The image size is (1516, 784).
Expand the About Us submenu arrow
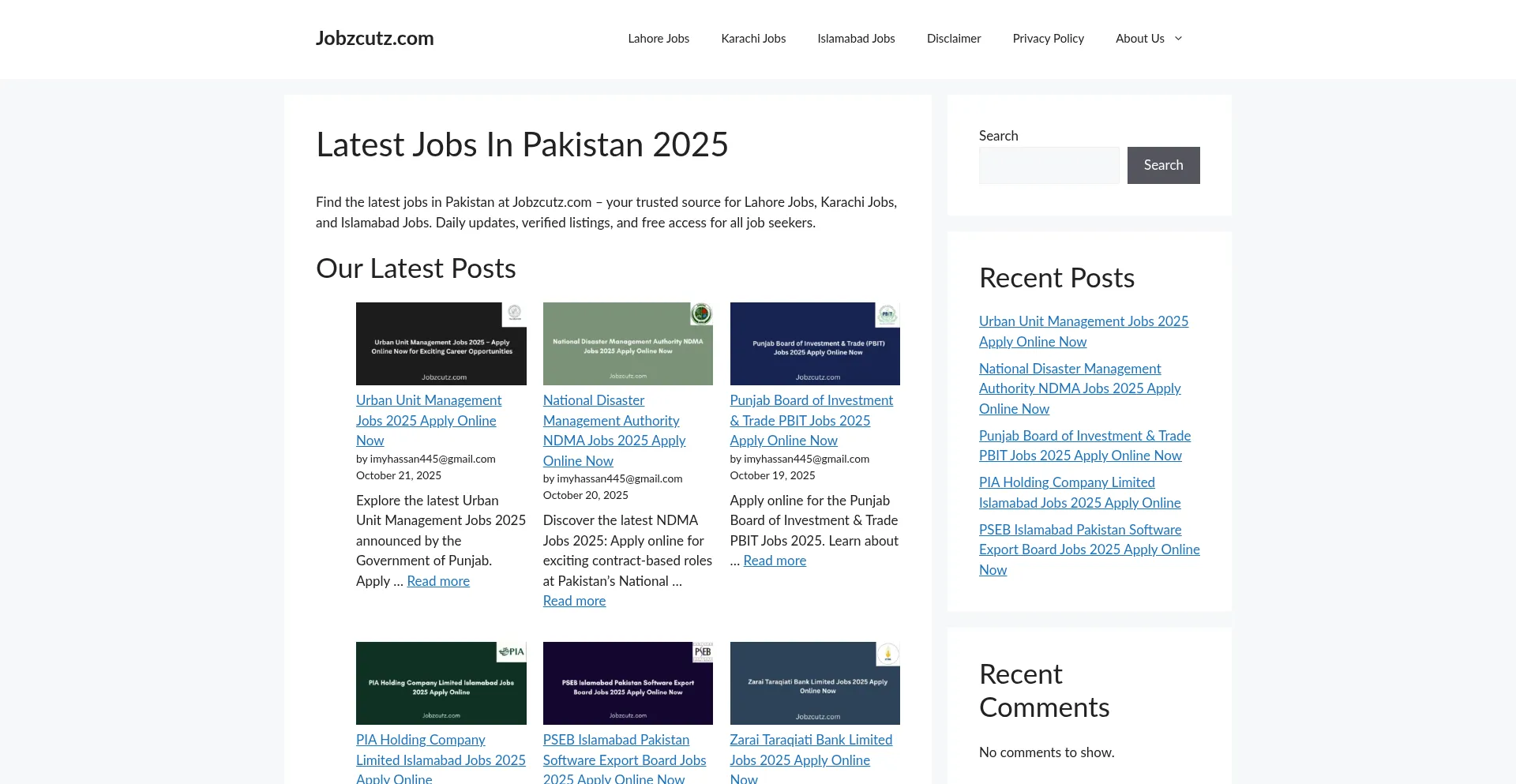click(1178, 39)
